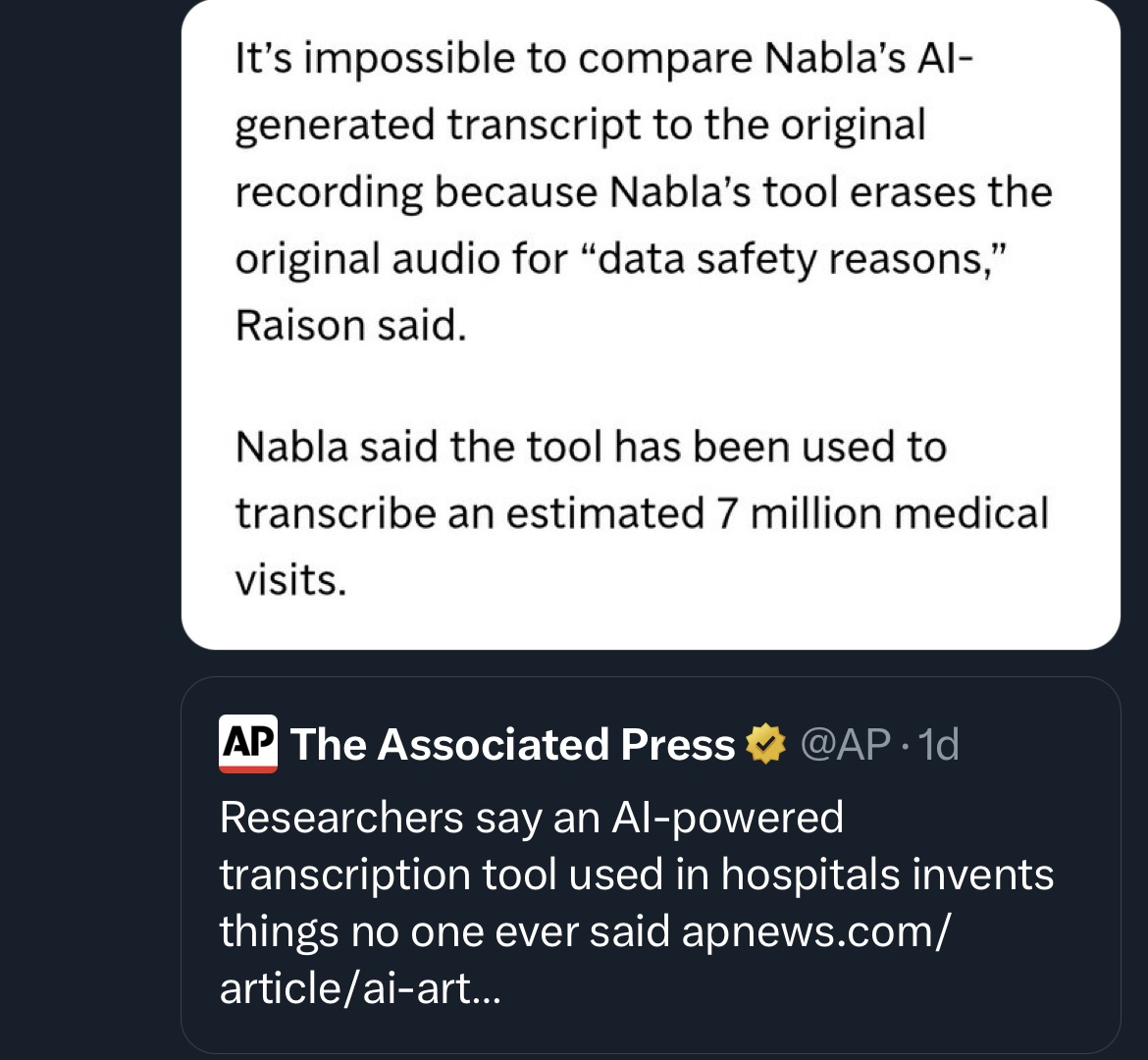Open The Associated Press profile name

(x=512, y=745)
